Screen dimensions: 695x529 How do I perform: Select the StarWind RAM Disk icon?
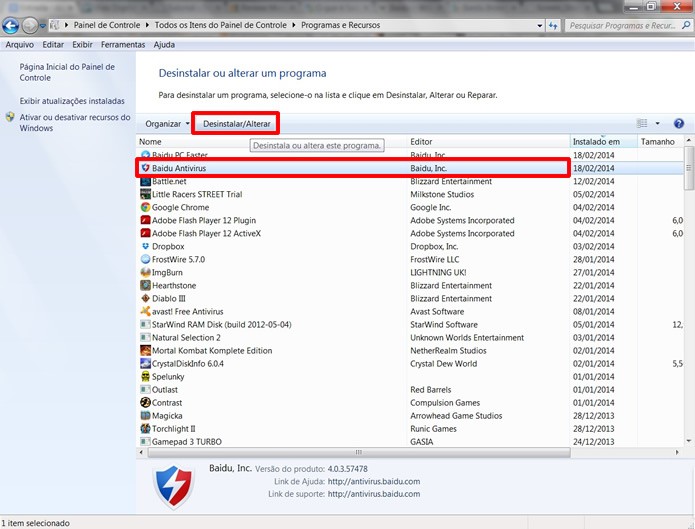tap(145, 324)
